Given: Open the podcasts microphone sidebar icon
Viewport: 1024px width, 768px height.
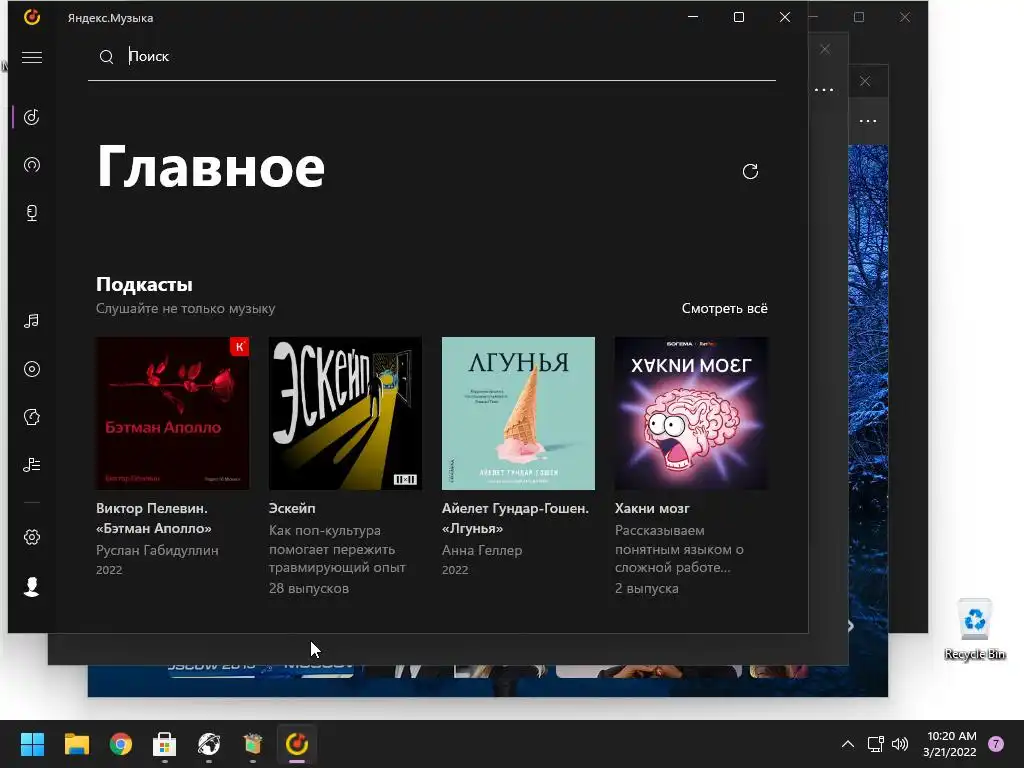Looking at the screenshot, I should point(31,213).
